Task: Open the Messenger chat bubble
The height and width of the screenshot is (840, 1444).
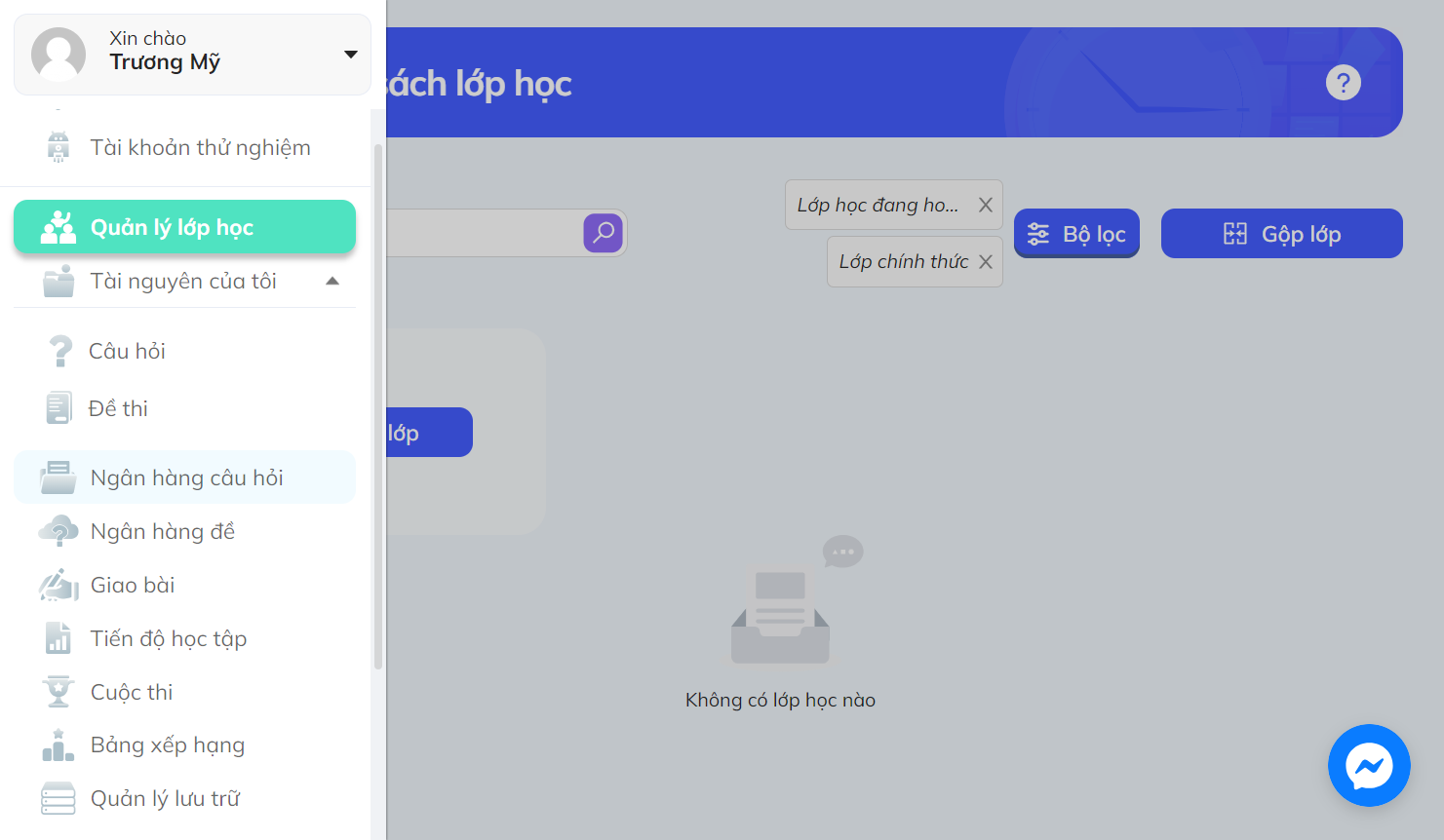Action: point(1369,765)
